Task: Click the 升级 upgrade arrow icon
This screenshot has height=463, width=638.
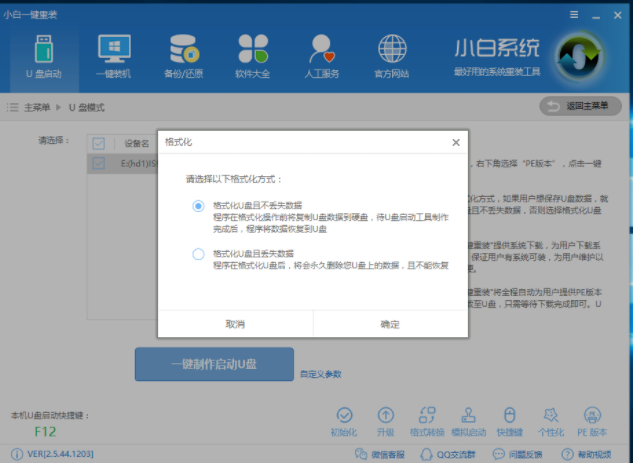Action: pyautogui.click(x=385, y=415)
